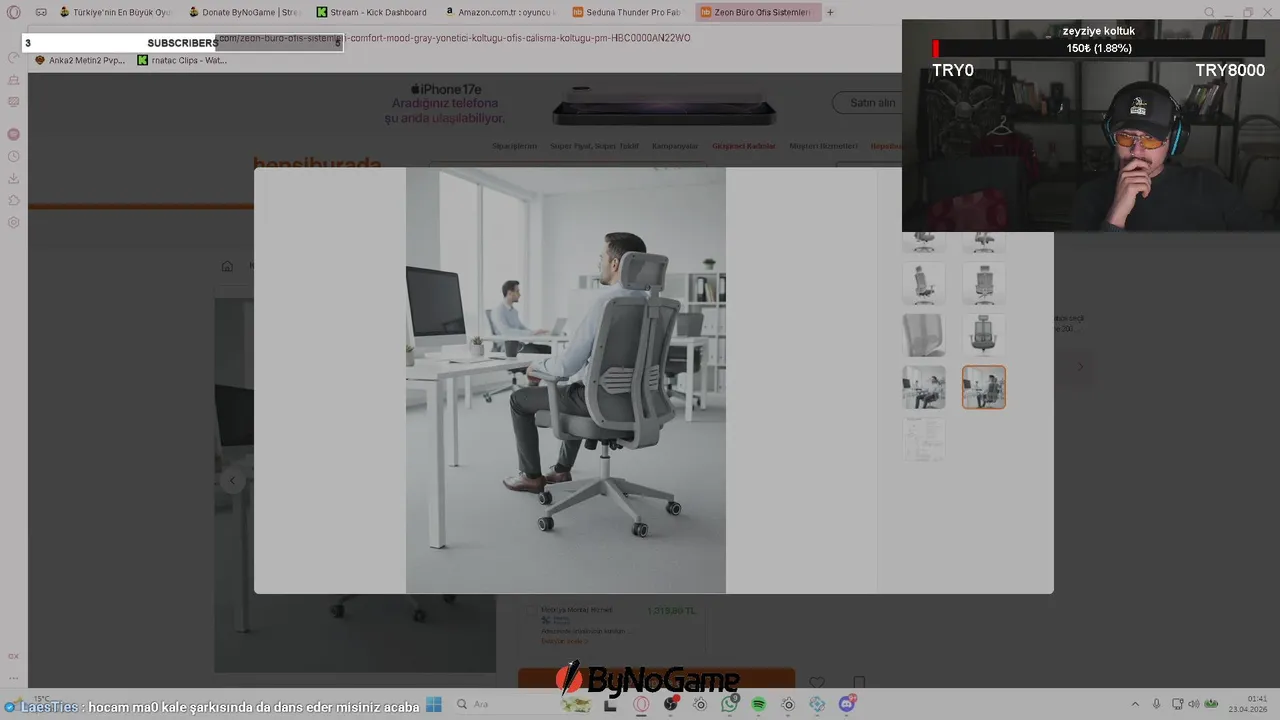Click the GX control icon in sidebar
This screenshot has width=1280, height=720.
pos(13,656)
